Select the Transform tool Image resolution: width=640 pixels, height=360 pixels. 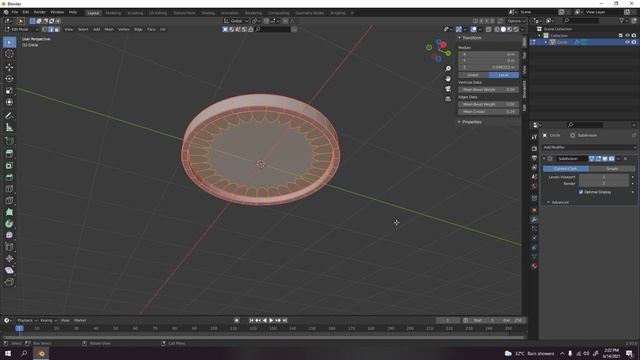tap(9, 102)
